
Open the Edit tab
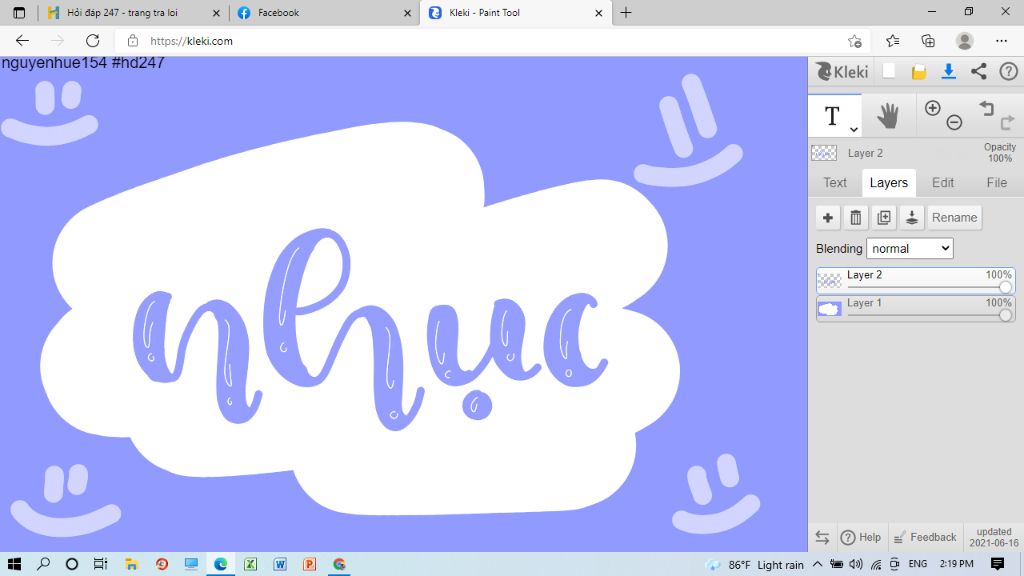point(942,183)
